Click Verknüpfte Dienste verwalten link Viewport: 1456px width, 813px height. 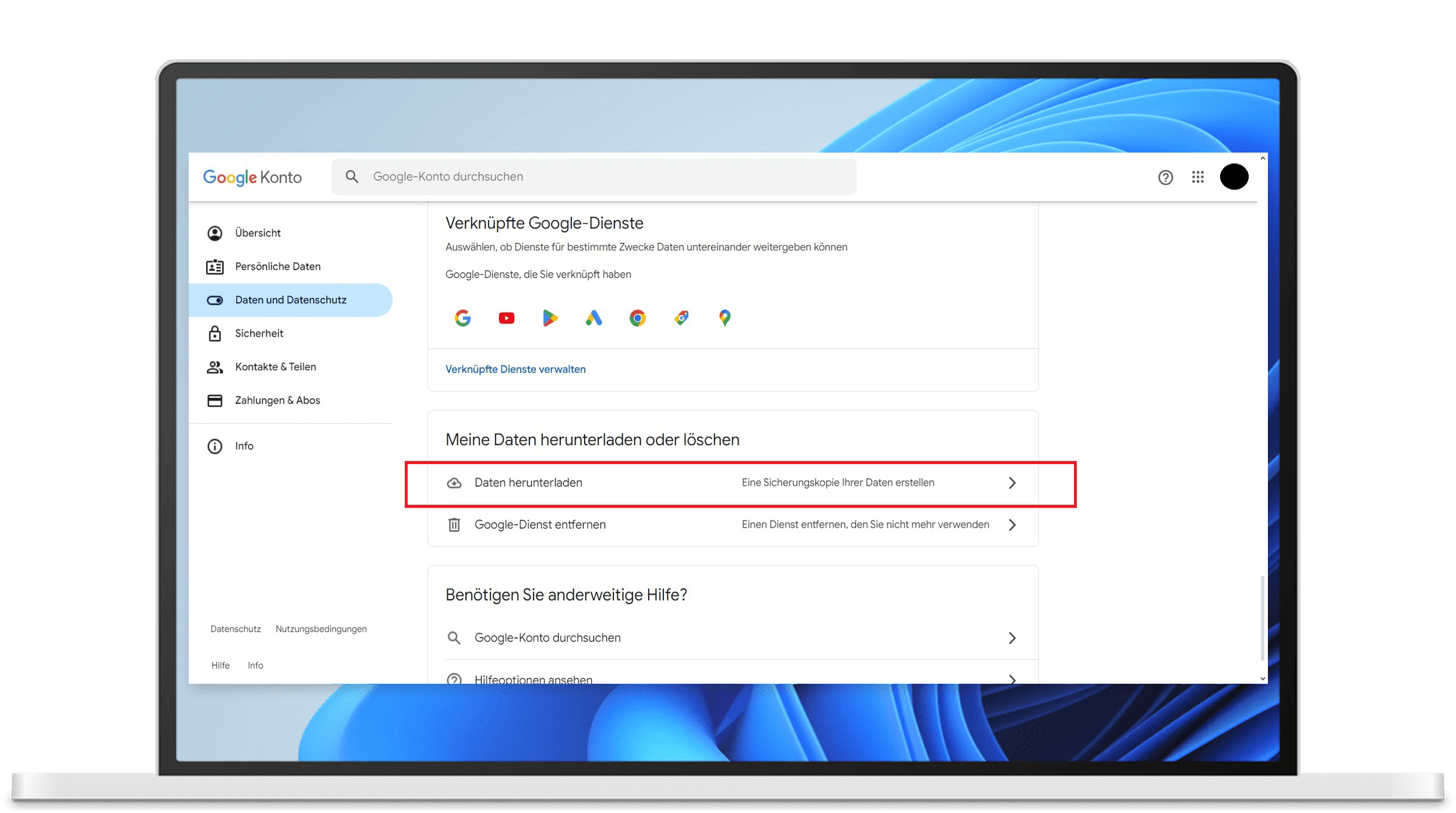click(x=515, y=369)
